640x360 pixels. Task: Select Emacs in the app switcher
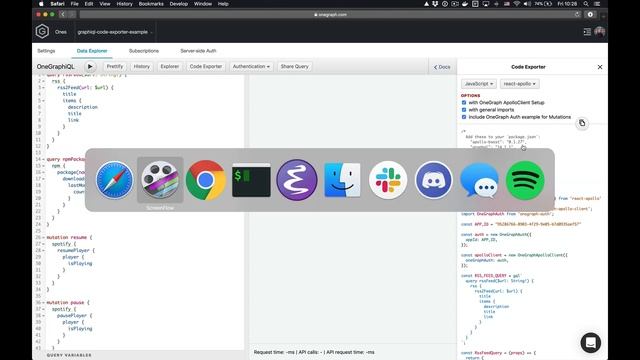coord(297,180)
